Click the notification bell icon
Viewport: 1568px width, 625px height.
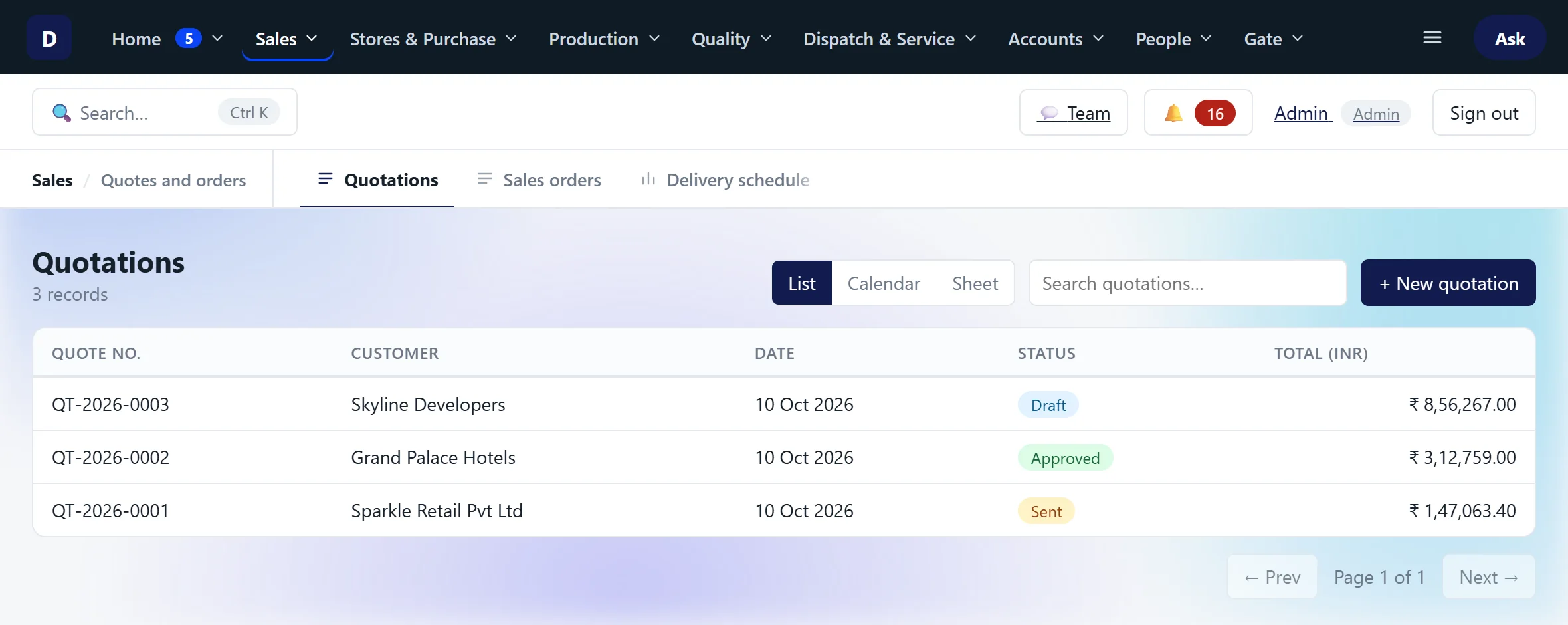tap(1173, 113)
